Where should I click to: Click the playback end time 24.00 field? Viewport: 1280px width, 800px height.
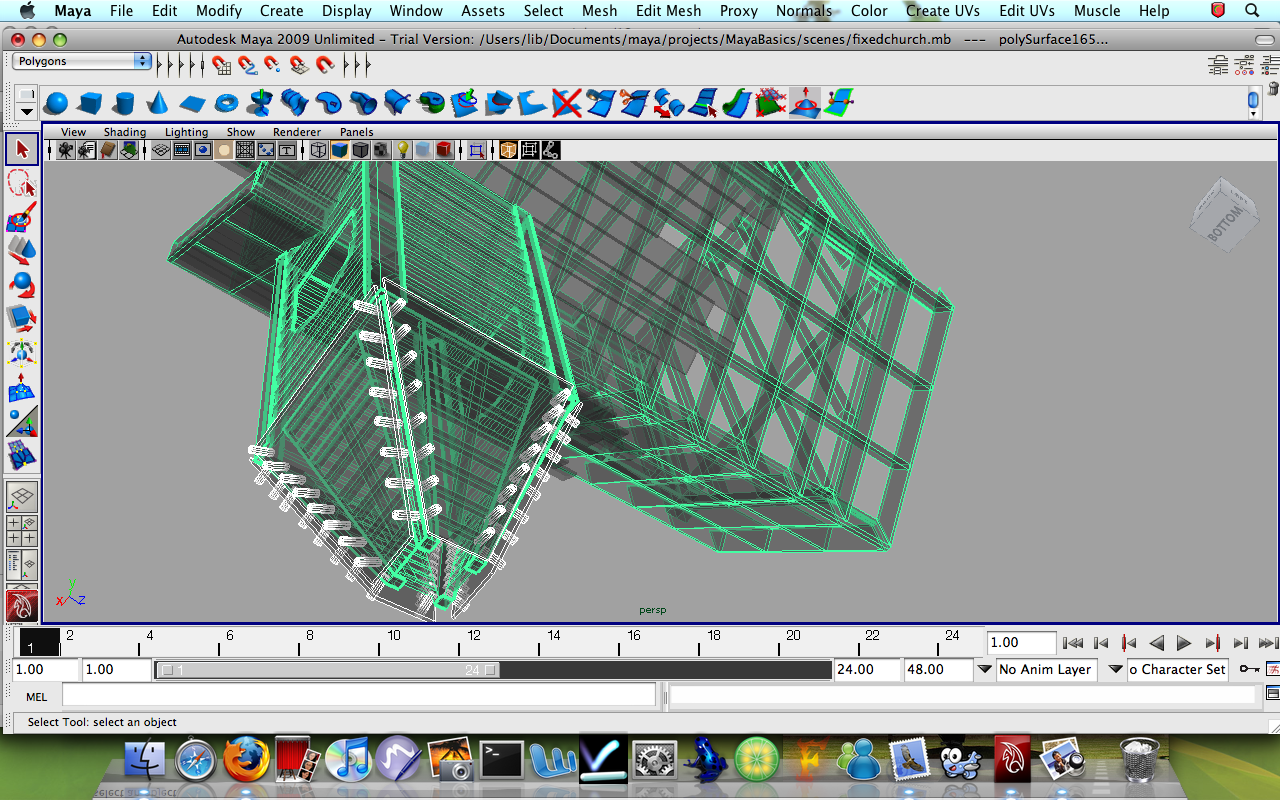(868, 669)
